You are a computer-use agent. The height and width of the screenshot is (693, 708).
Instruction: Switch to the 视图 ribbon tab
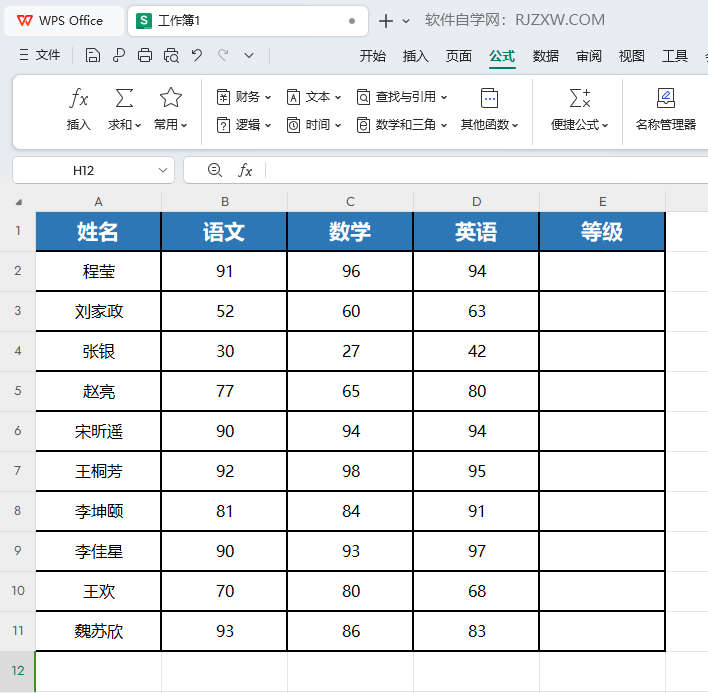click(631, 56)
